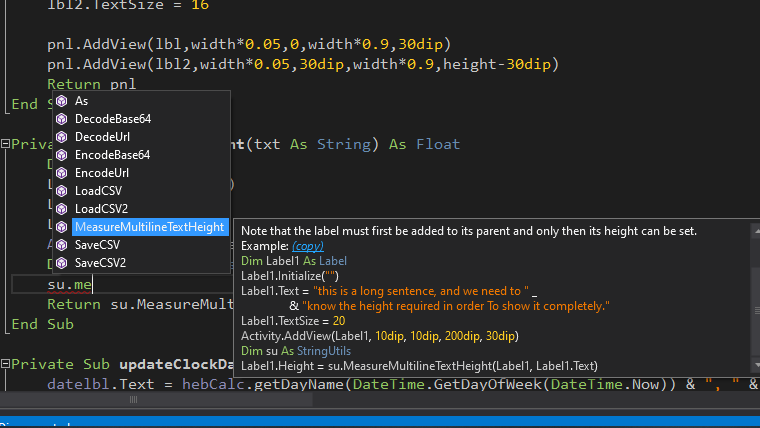Click the icon beside DecodeBase64 suggestion
This screenshot has width=760, height=428.
(x=62, y=119)
